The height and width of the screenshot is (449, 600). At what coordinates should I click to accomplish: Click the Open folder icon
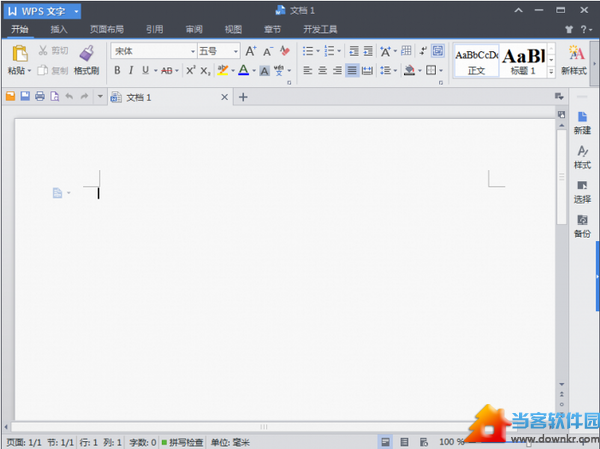click(11, 96)
